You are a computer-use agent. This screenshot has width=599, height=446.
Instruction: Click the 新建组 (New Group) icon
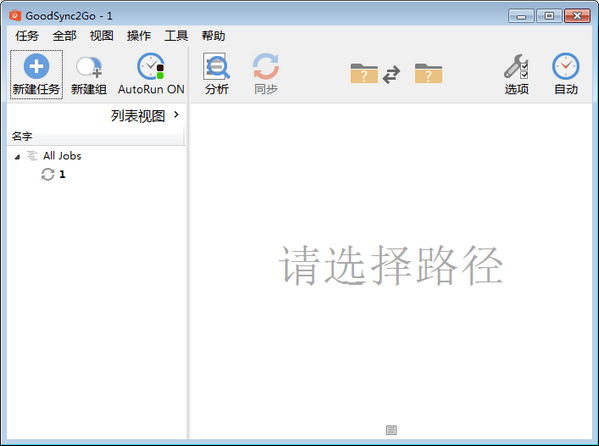pyautogui.click(x=89, y=67)
